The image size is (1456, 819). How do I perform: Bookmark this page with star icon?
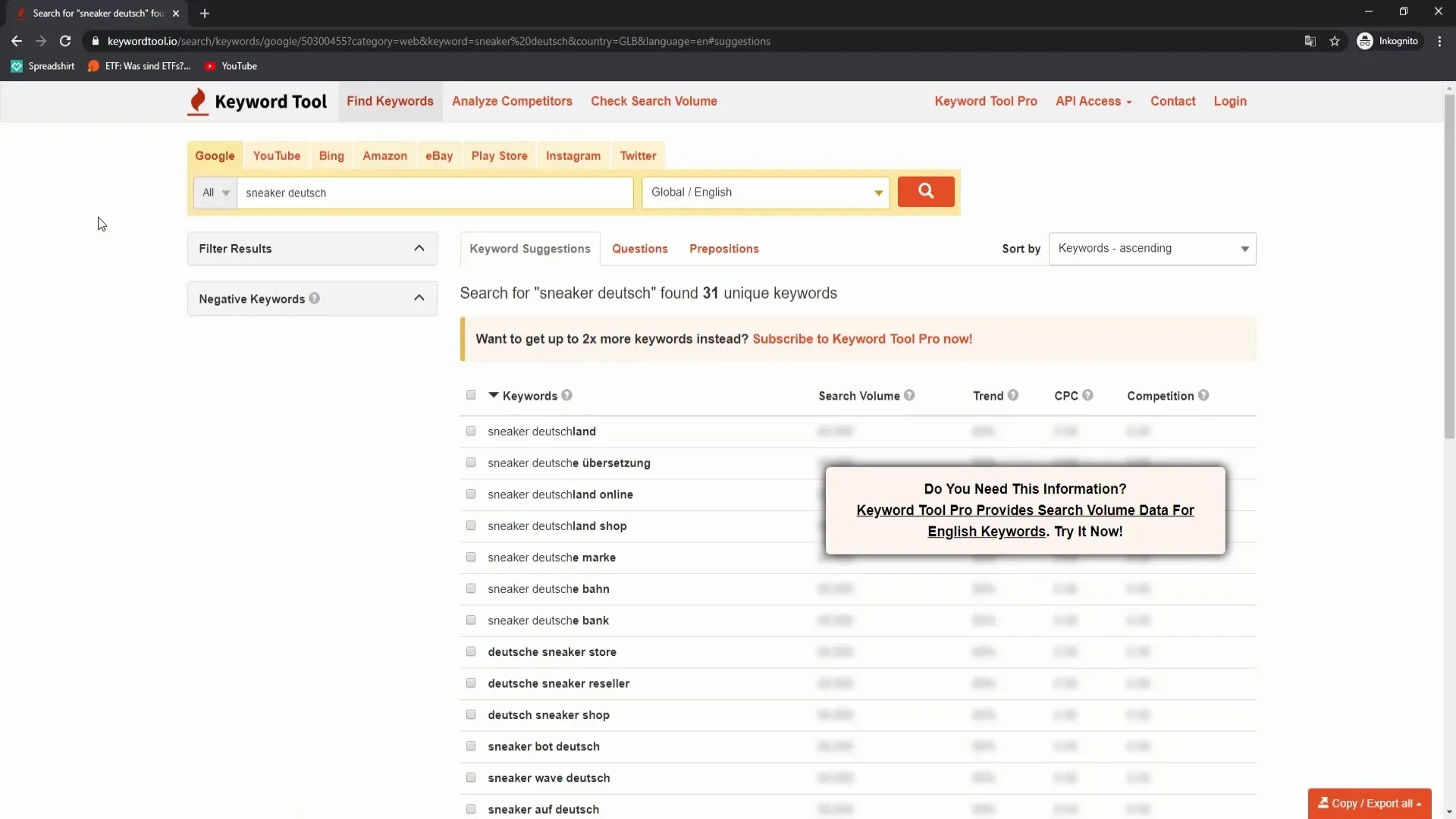pyautogui.click(x=1335, y=41)
